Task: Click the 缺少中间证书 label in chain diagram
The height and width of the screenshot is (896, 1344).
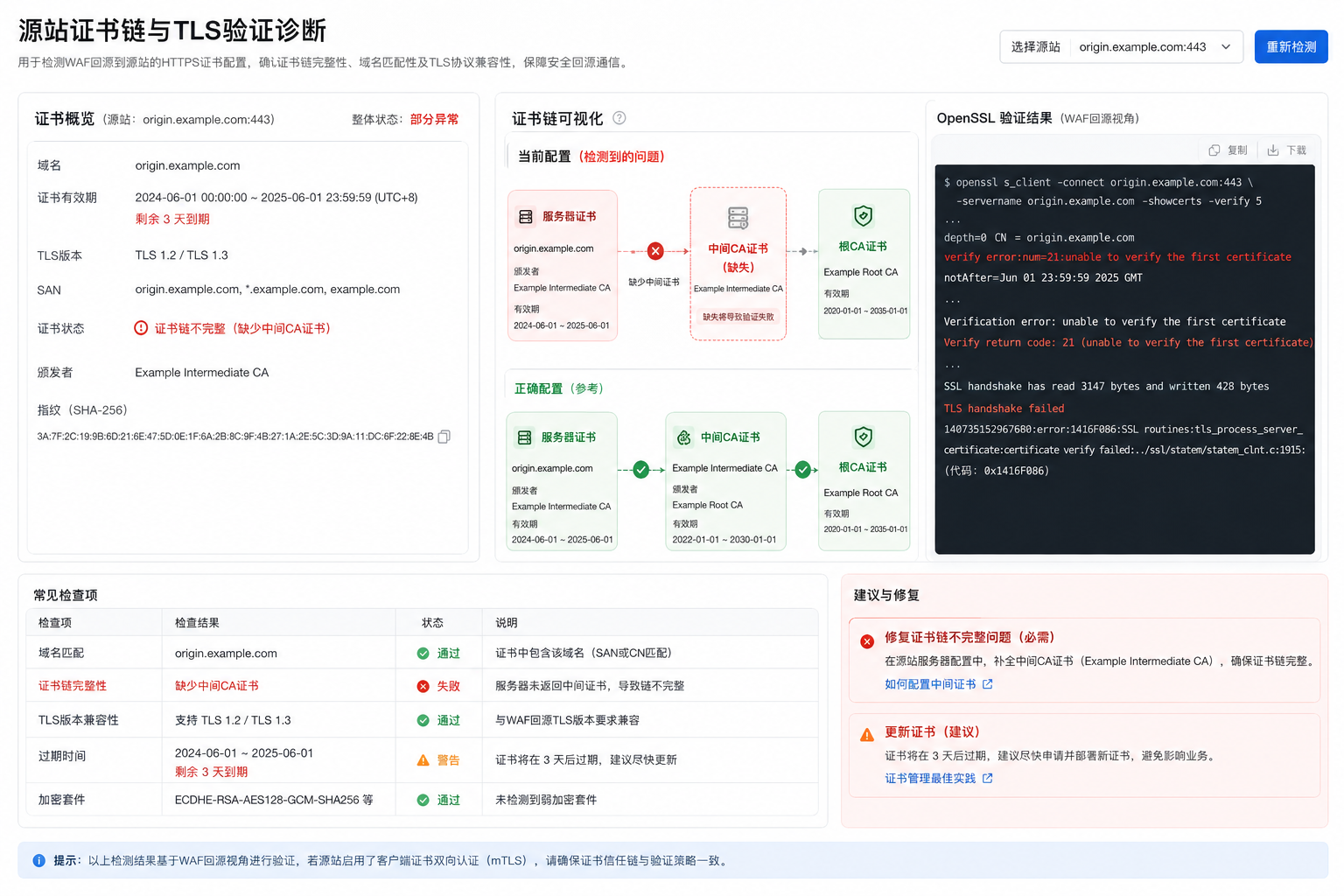Action: click(x=654, y=282)
